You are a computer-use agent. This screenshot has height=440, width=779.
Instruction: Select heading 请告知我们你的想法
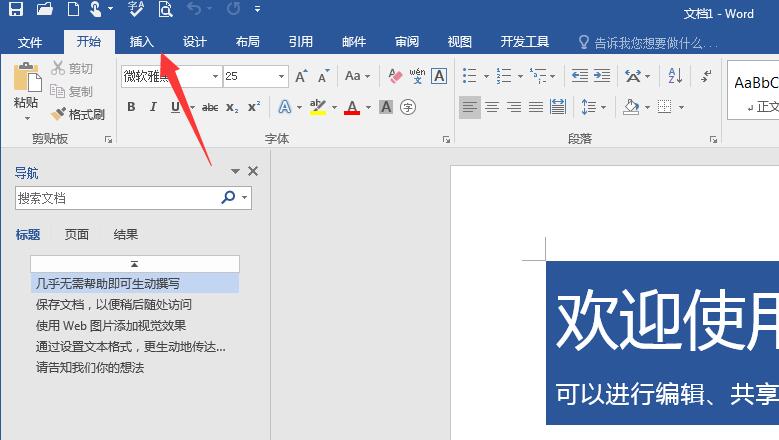90,368
